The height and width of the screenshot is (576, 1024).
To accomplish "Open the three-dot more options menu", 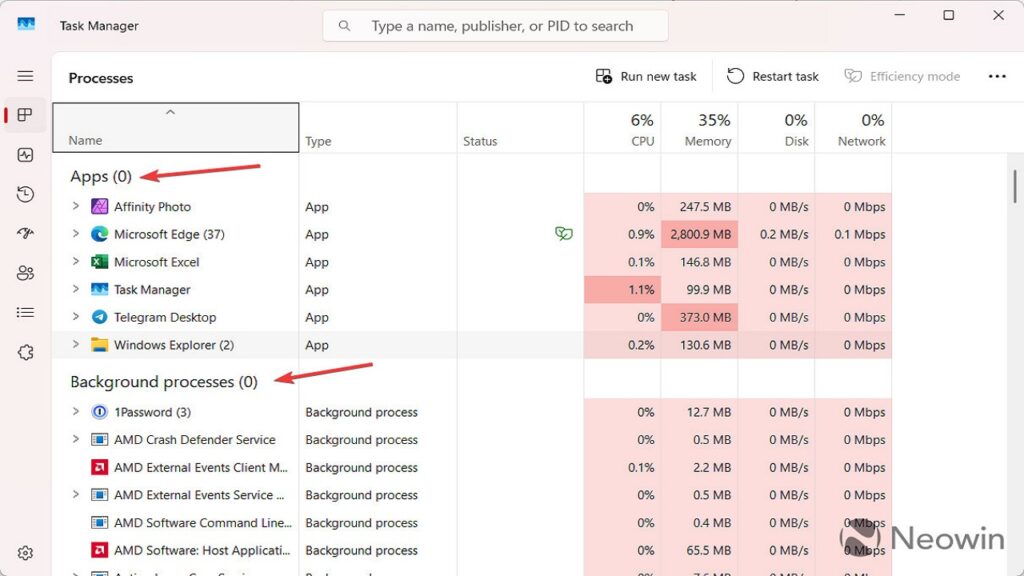I will [996, 76].
